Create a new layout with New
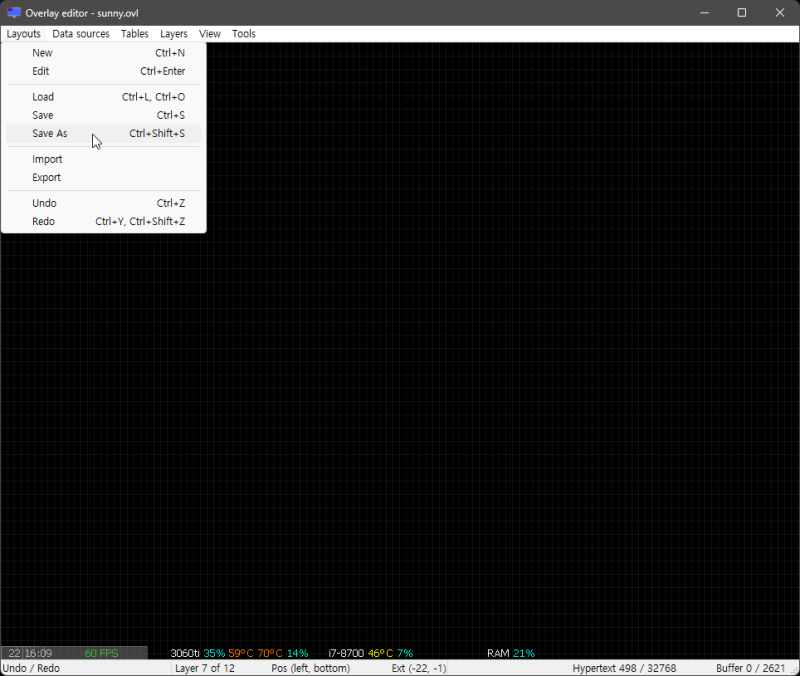Viewport: 800px width, 676px height. click(42, 52)
